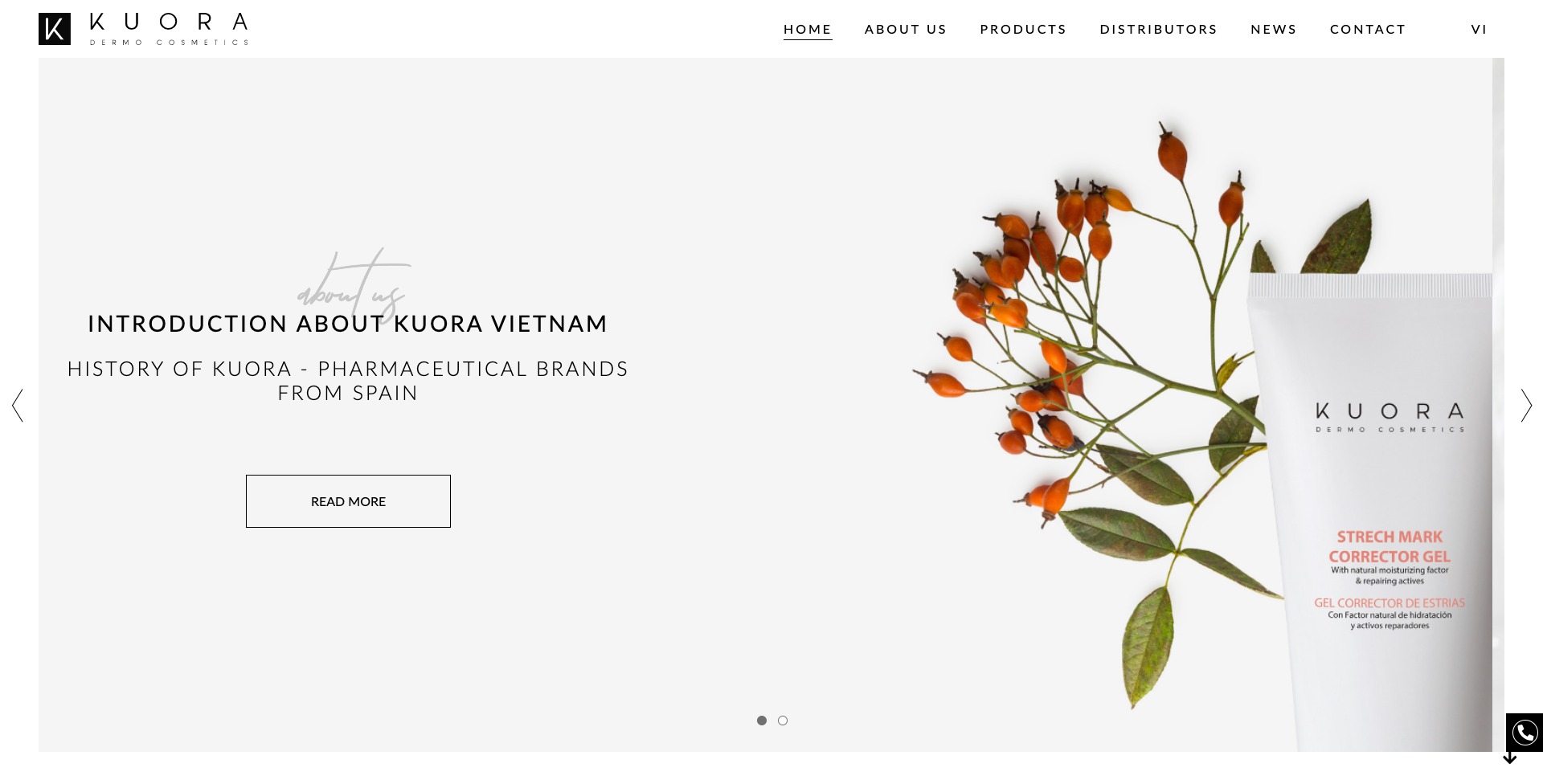Image resolution: width=1543 pixels, height=784 pixels.
Task: Go to the Distributors page
Action: coord(1159,29)
